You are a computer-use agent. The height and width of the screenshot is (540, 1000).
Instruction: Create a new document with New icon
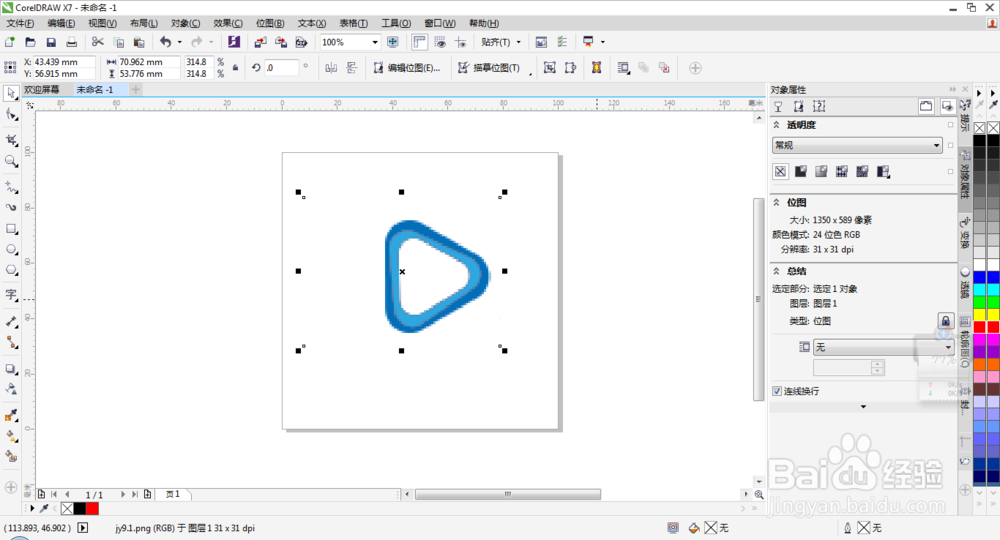click(x=10, y=42)
